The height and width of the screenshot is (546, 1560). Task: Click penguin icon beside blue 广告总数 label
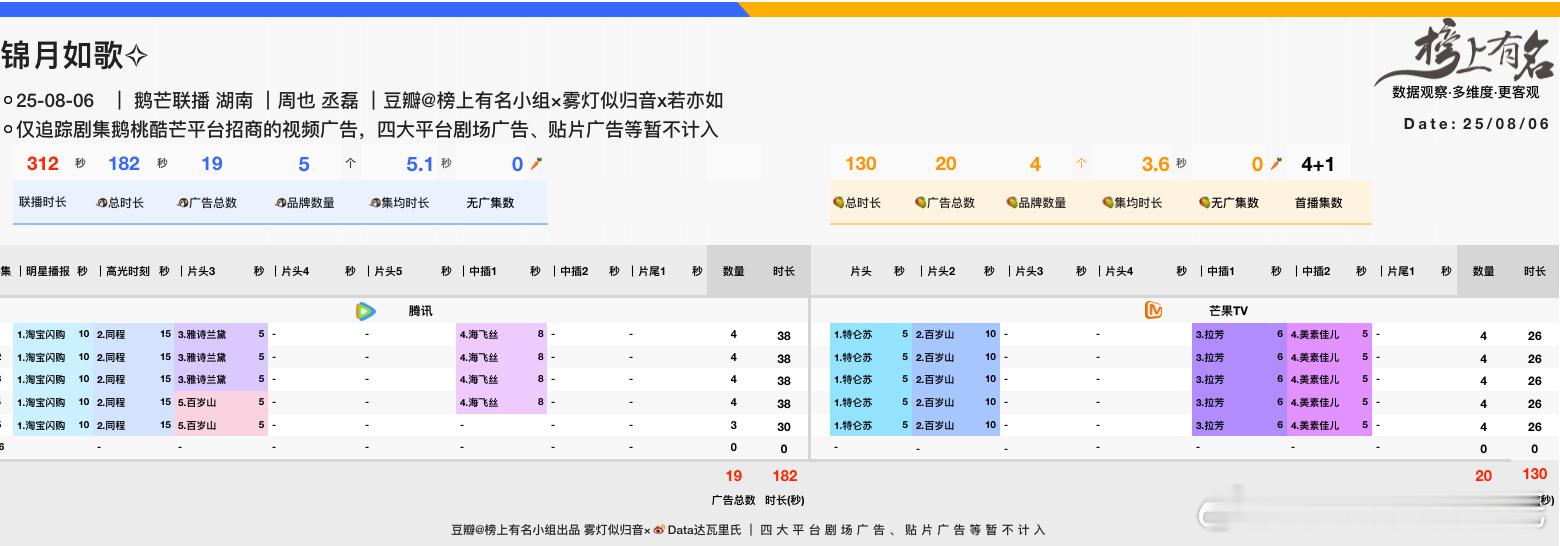183,203
